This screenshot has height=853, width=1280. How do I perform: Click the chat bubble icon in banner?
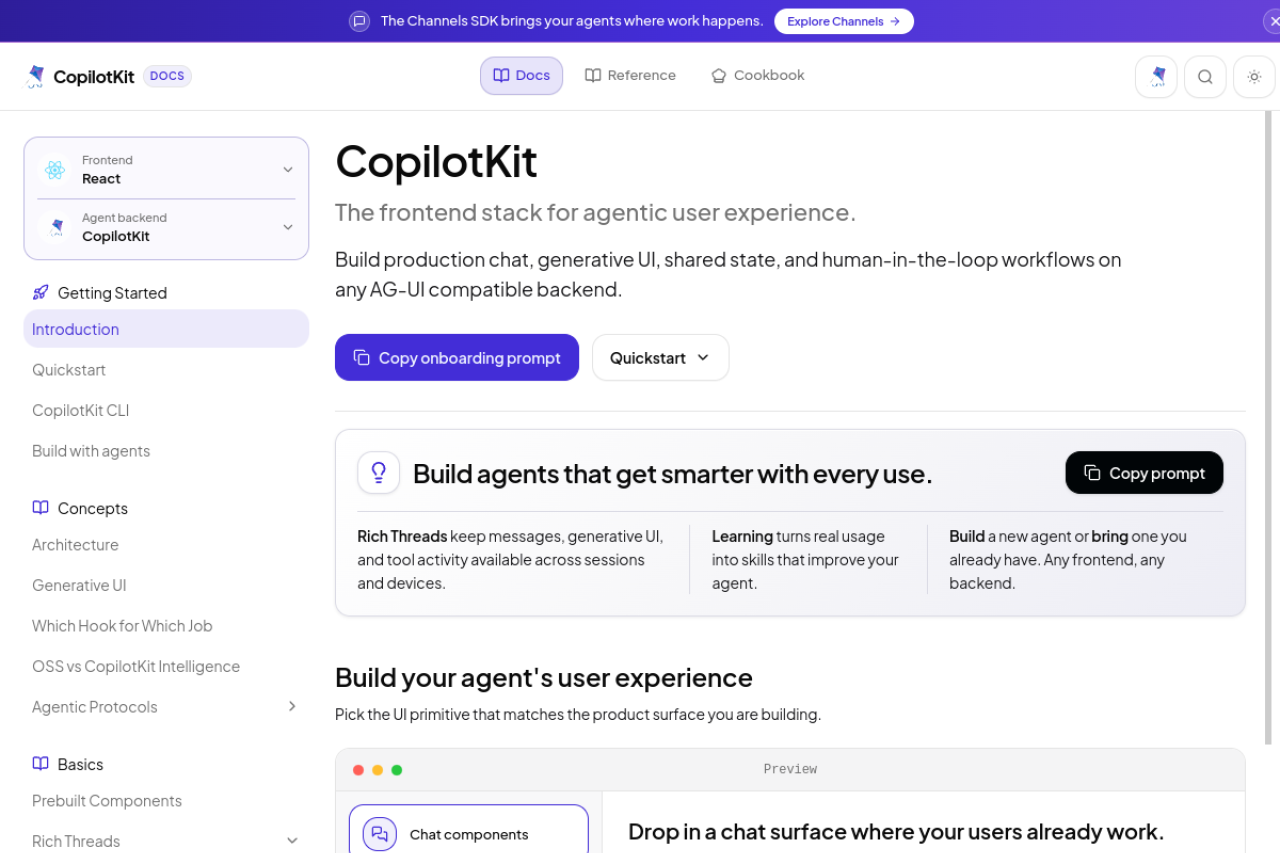tap(359, 21)
